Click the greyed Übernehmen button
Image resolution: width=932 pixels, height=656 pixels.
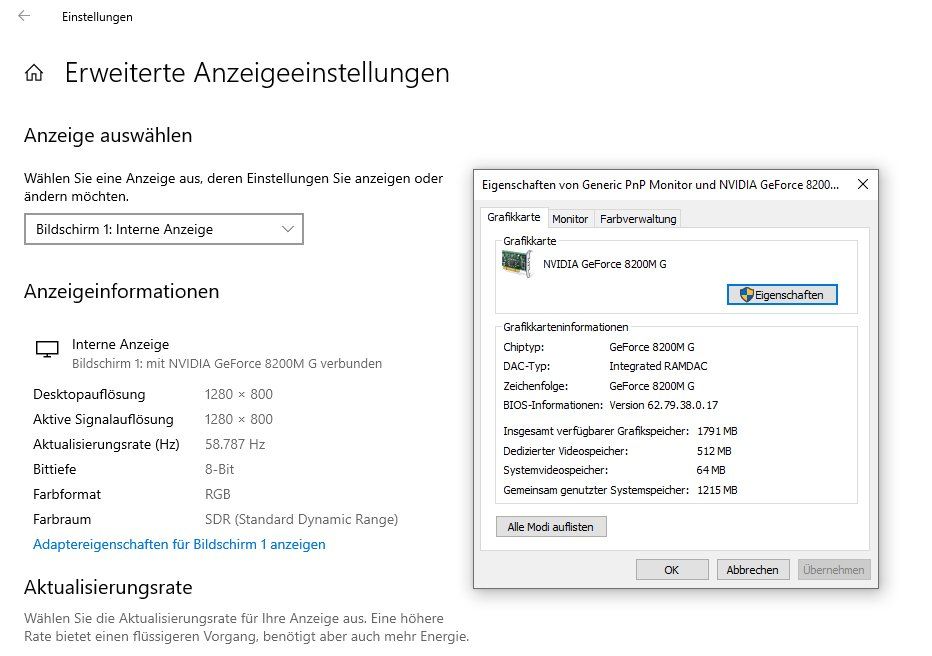tap(834, 570)
